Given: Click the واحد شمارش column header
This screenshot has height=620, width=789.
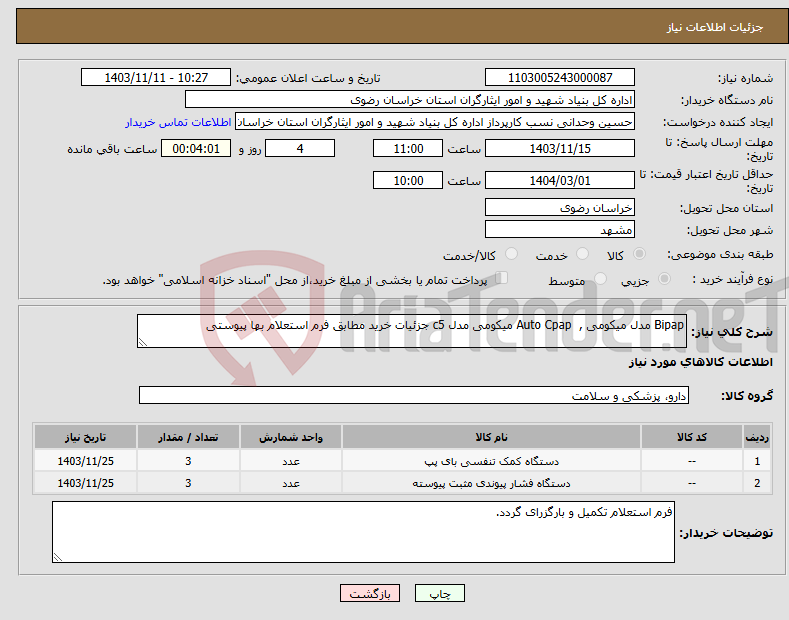Looking at the screenshot, I should (x=291, y=437).
